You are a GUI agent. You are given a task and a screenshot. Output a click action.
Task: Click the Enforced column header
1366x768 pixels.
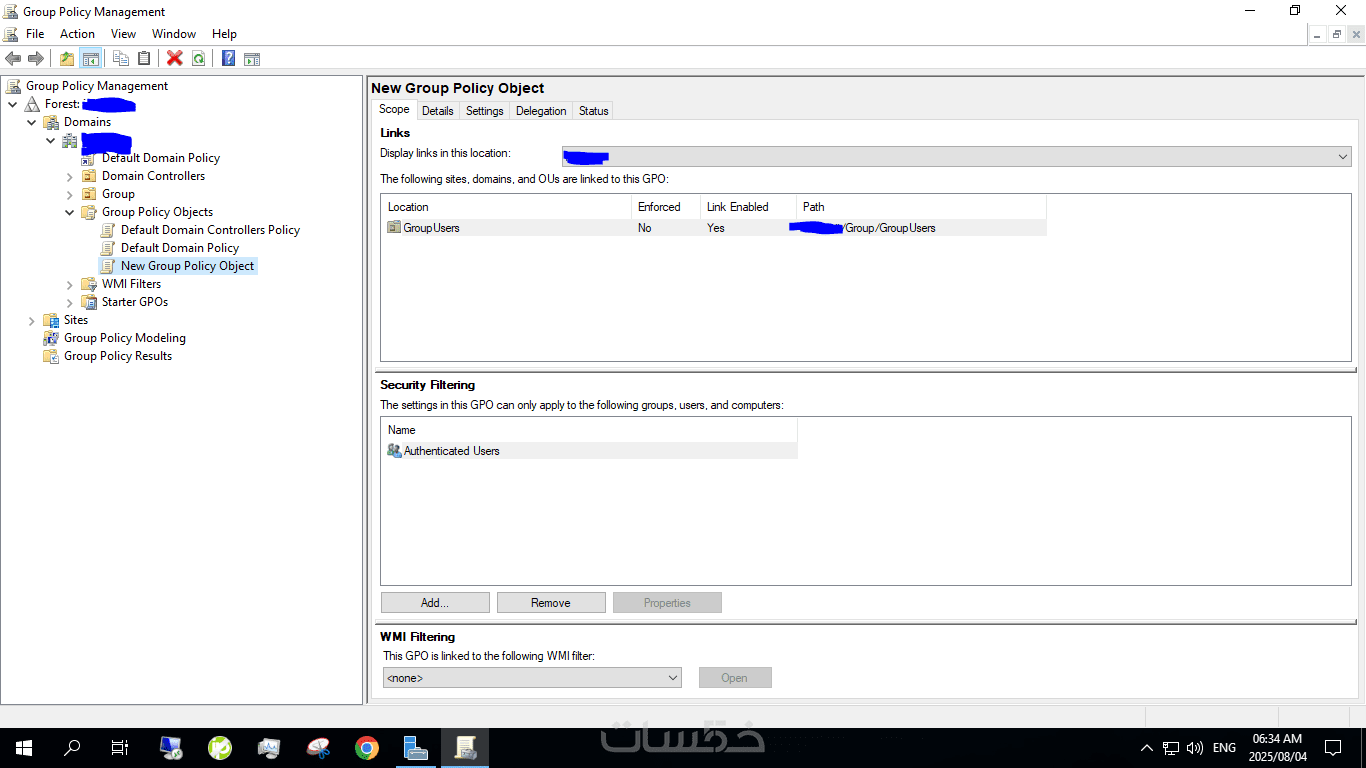[666, 207]
